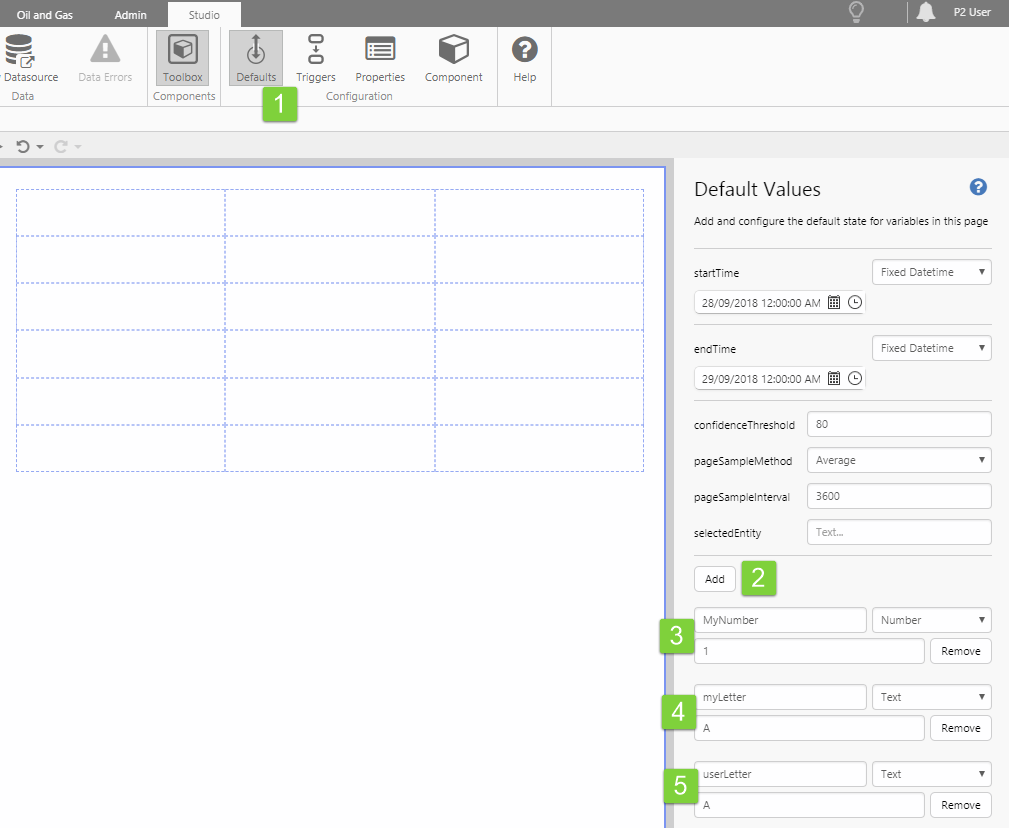Image resolution: width=1009 pixels, height=828 pixels.
Task: Open the MyNumber type dropdown
Action: tap(931, 620)
